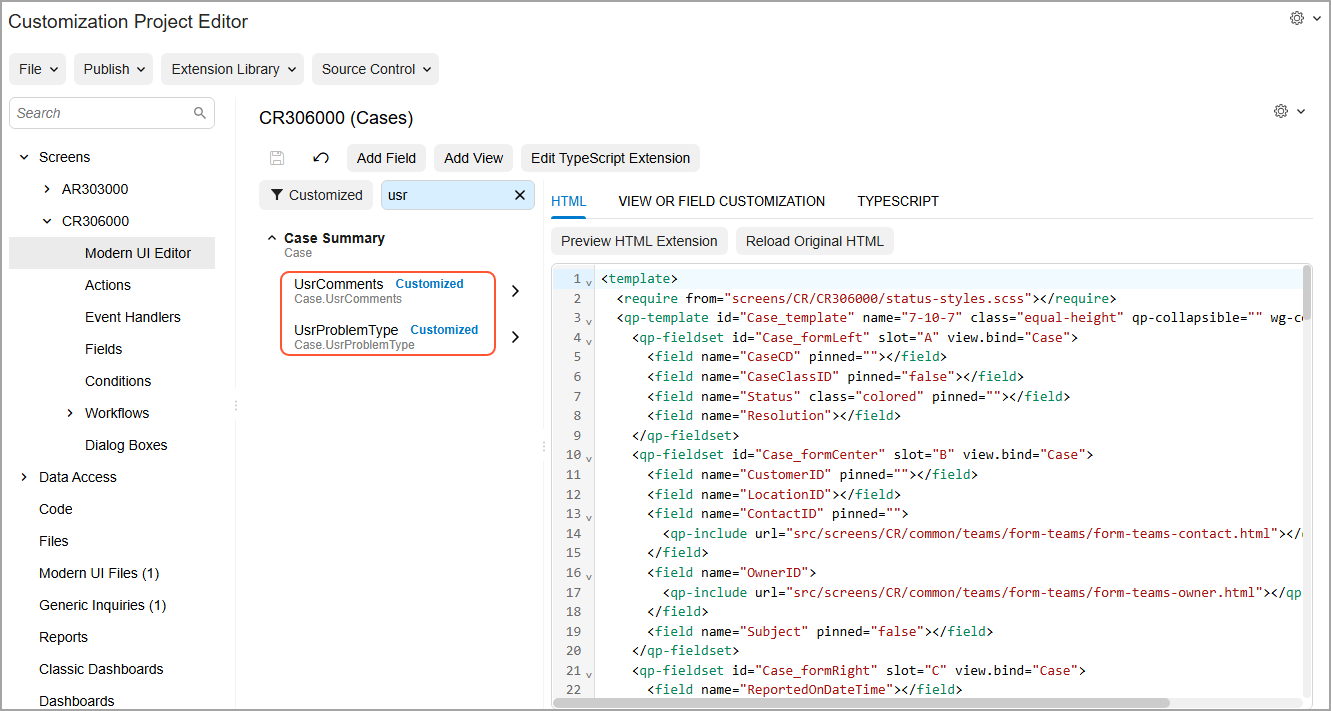Open UsrProblemType field details chevron
Image resolution: width=1331 pixels, height=711 pixels.
coord(515,337)
